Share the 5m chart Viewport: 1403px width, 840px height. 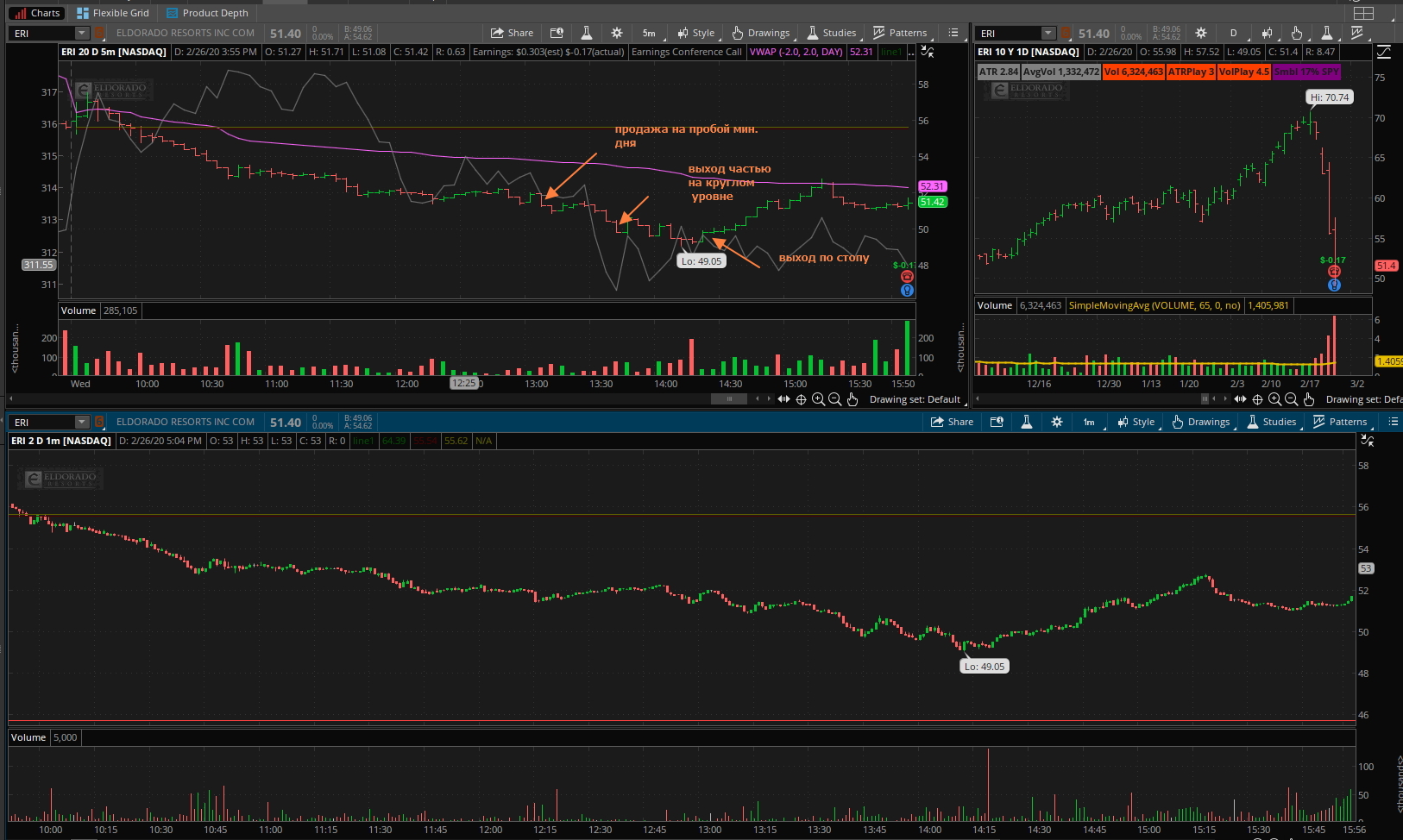tap(512, 33)
